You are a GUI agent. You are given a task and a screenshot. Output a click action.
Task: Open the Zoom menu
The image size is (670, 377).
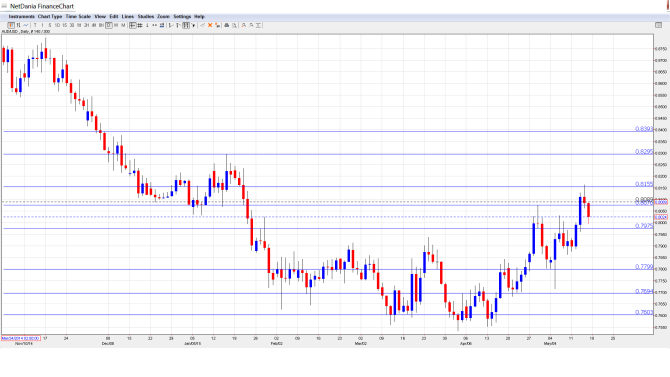(163, 17)
